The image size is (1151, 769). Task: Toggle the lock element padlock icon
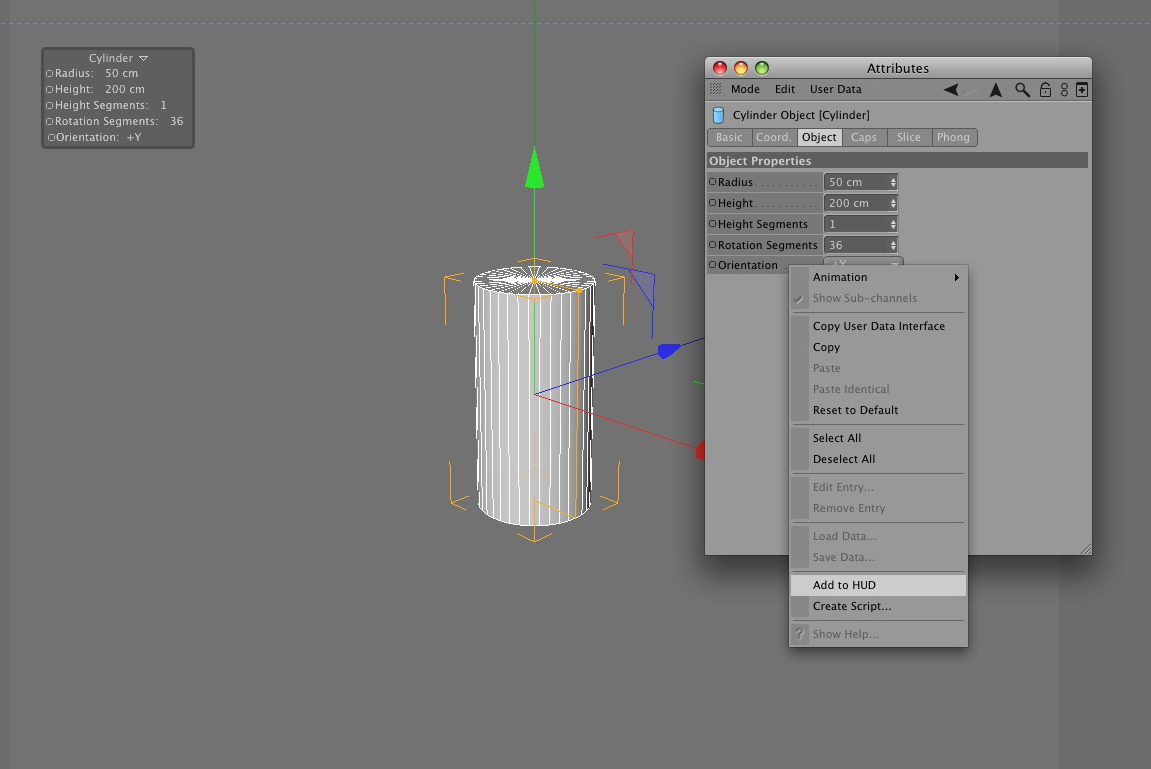(1045, 90)
